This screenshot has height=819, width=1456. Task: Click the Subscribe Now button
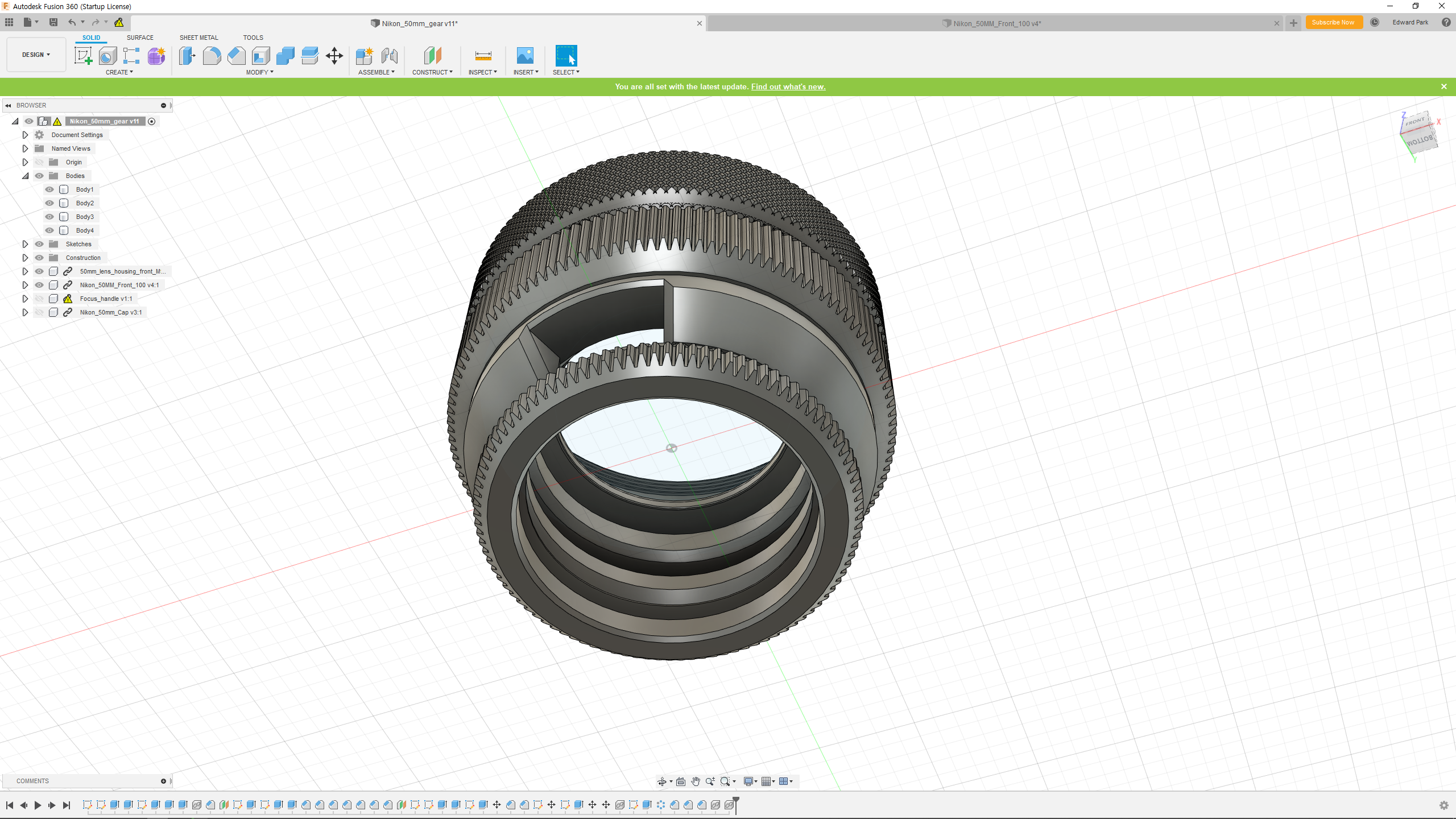(1333, 22)
